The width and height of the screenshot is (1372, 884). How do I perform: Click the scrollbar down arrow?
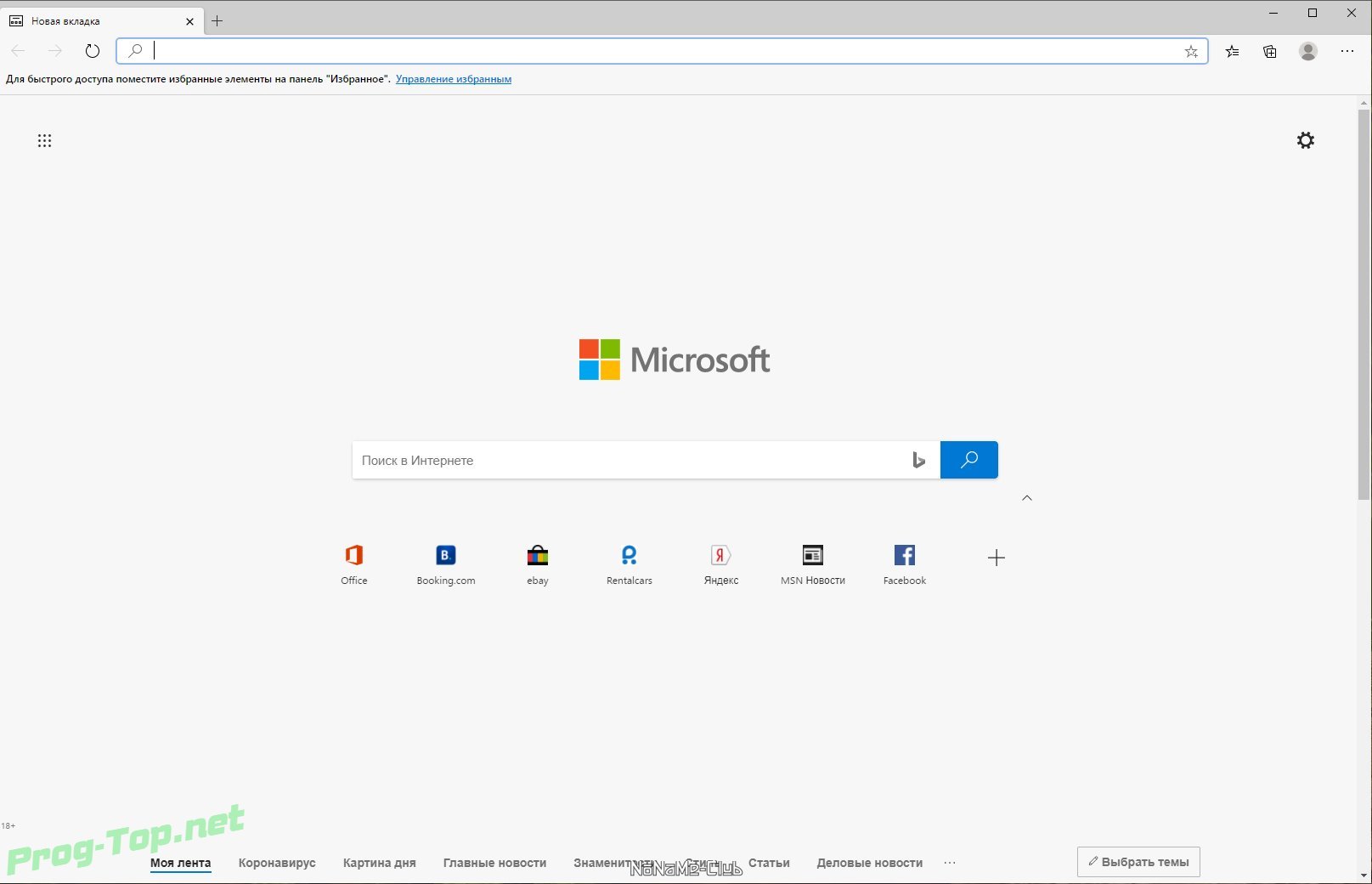tap(1364, 875)
